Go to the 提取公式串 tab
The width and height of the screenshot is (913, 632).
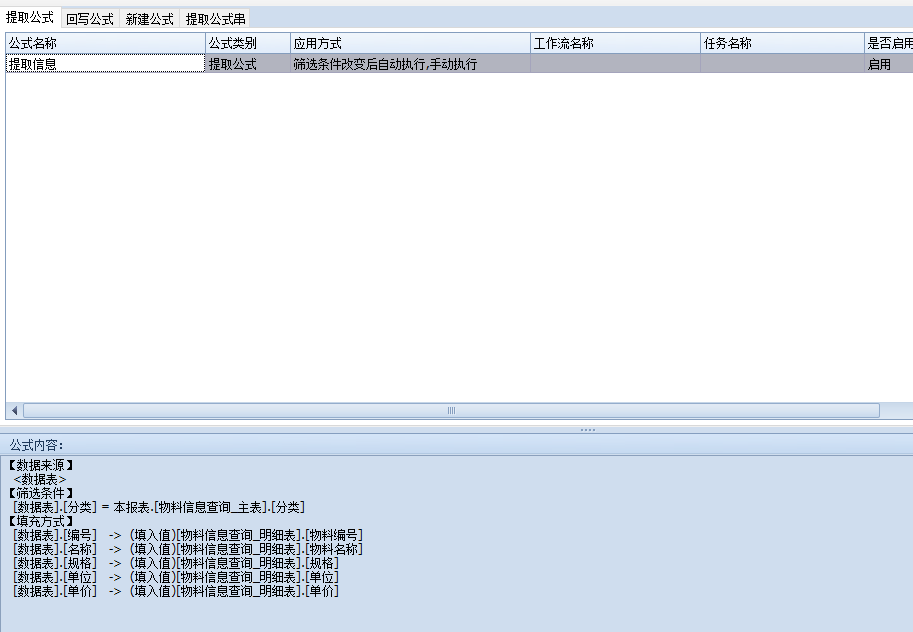[215, 19]
